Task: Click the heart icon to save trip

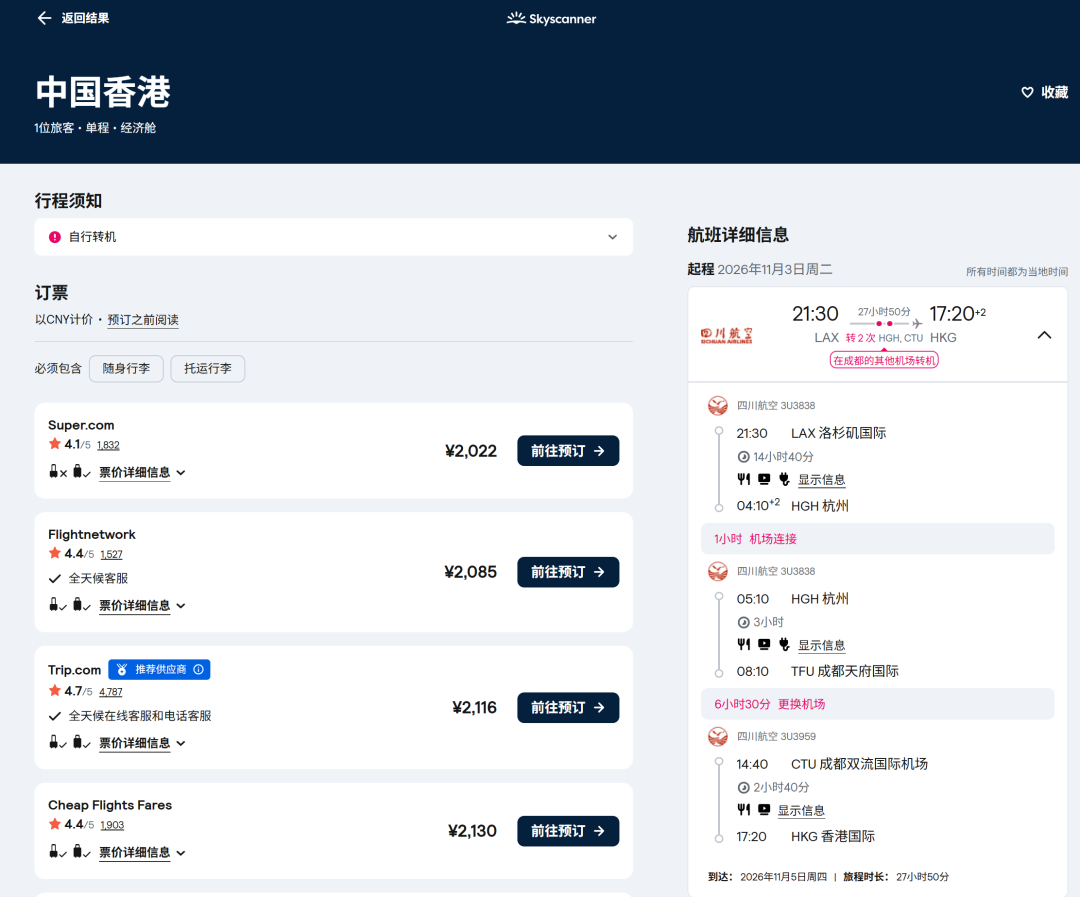Action: (x=1027, y=92)
